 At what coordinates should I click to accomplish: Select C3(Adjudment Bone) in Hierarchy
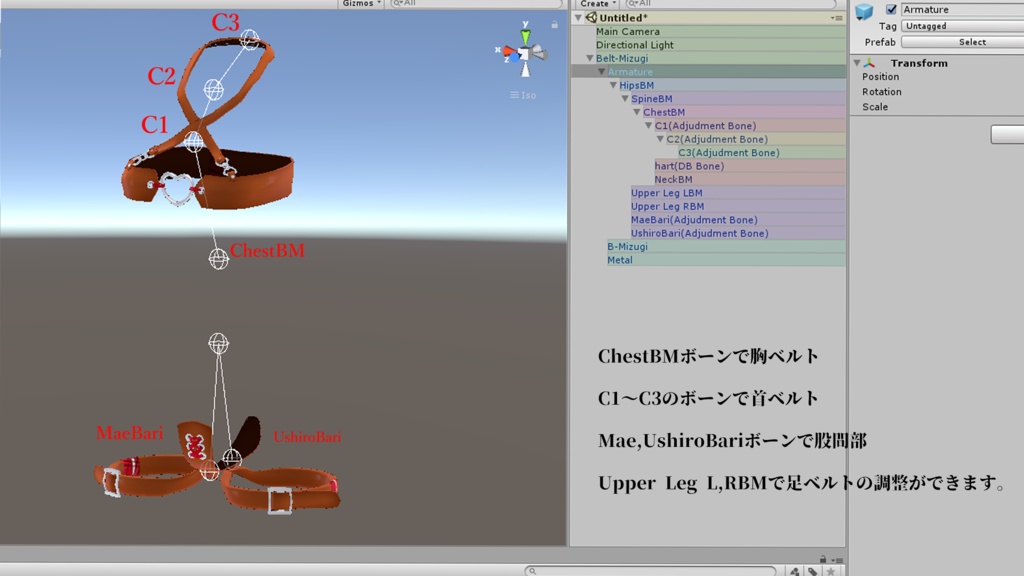click(729, 152)
